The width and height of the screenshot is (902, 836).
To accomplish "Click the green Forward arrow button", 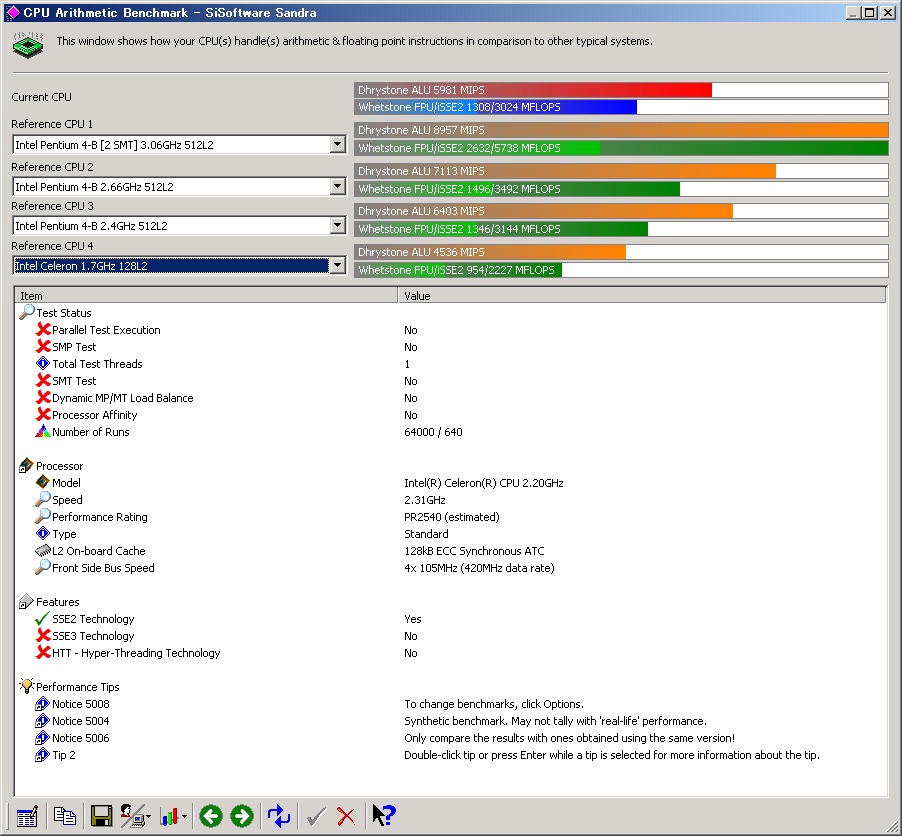I will 242,816.
